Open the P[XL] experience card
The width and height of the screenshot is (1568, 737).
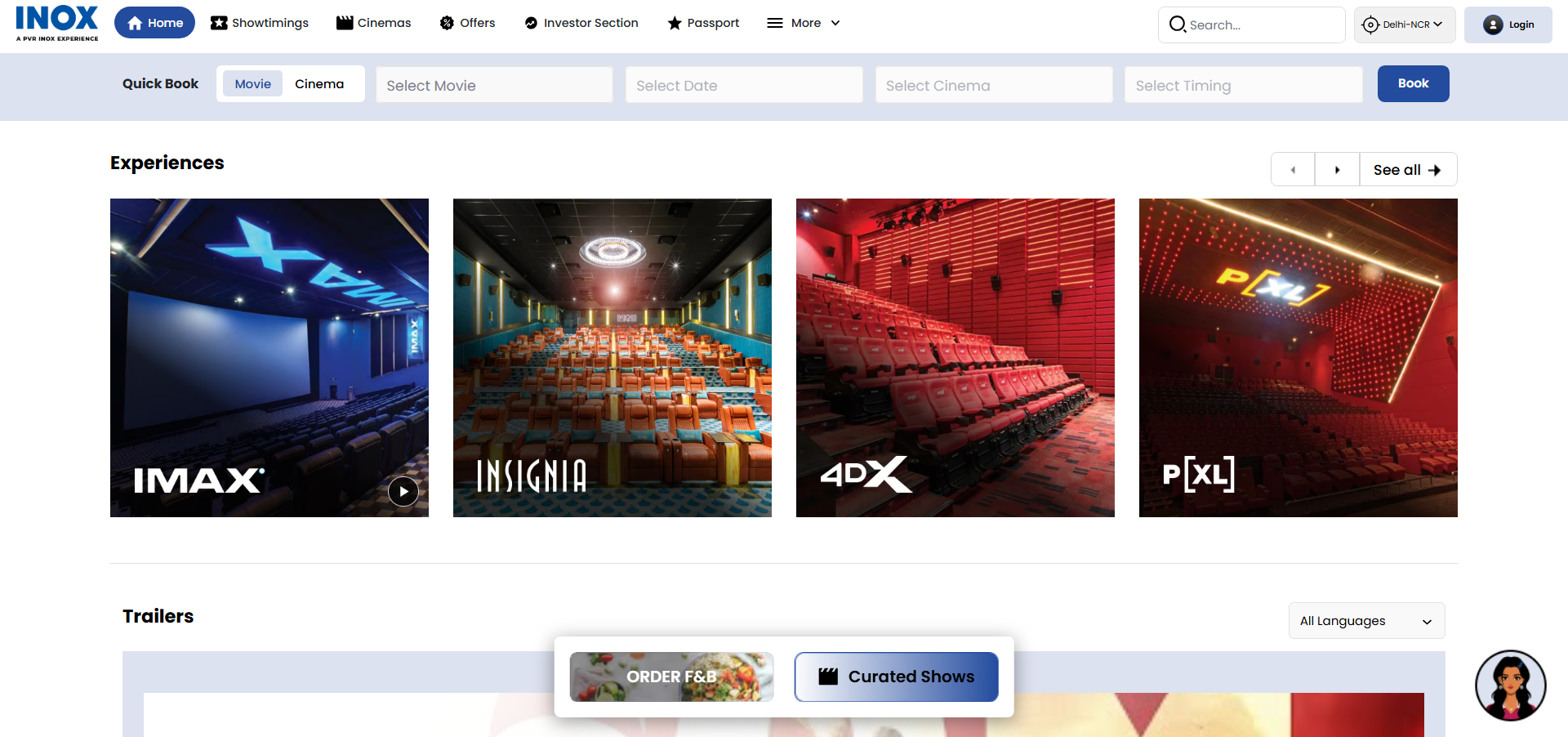coord(1298,358)
